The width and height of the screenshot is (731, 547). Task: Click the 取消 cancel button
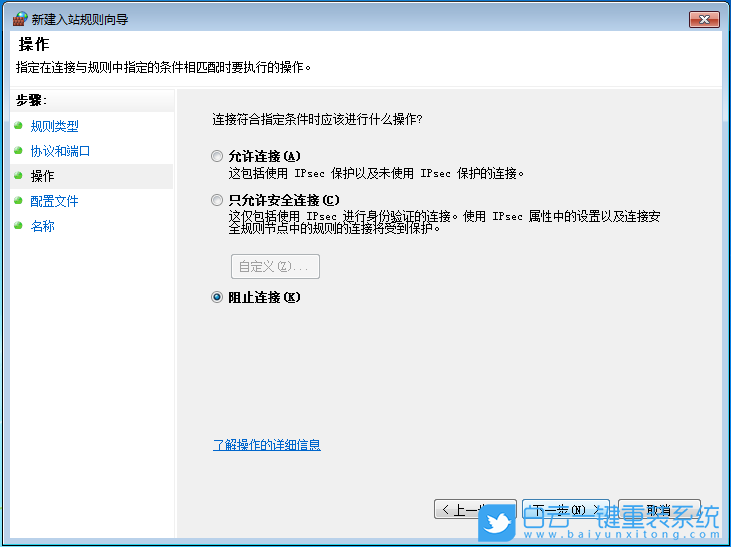coord(659,509)
